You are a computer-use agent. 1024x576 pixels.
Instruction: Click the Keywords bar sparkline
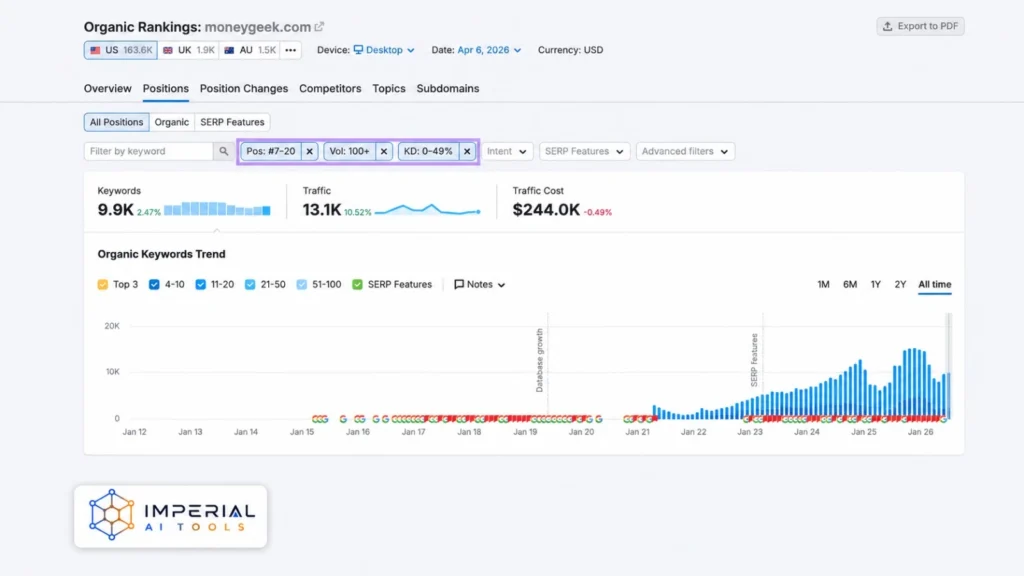pos(217,209)
